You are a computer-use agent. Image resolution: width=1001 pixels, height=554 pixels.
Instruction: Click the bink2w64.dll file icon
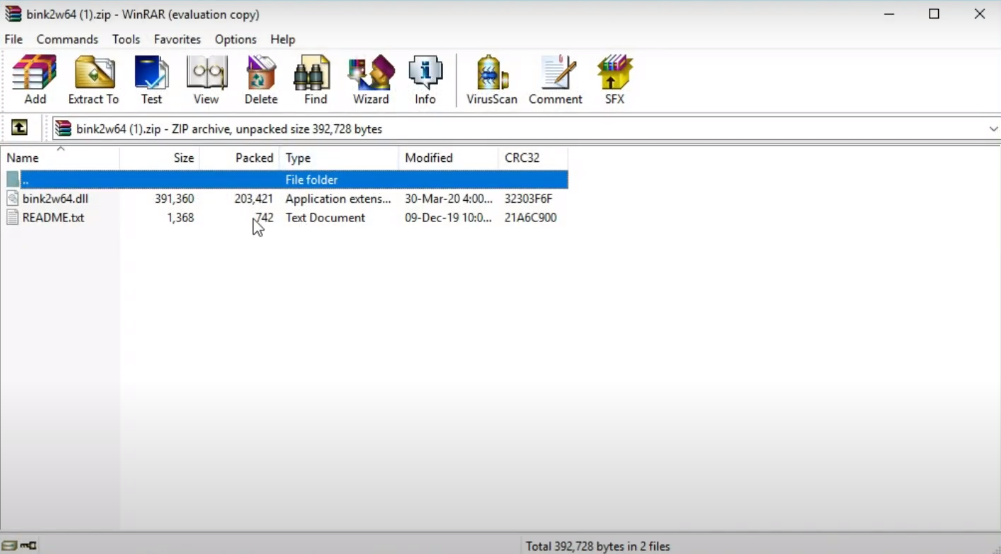pyautogui.click(x=13, y=198)
